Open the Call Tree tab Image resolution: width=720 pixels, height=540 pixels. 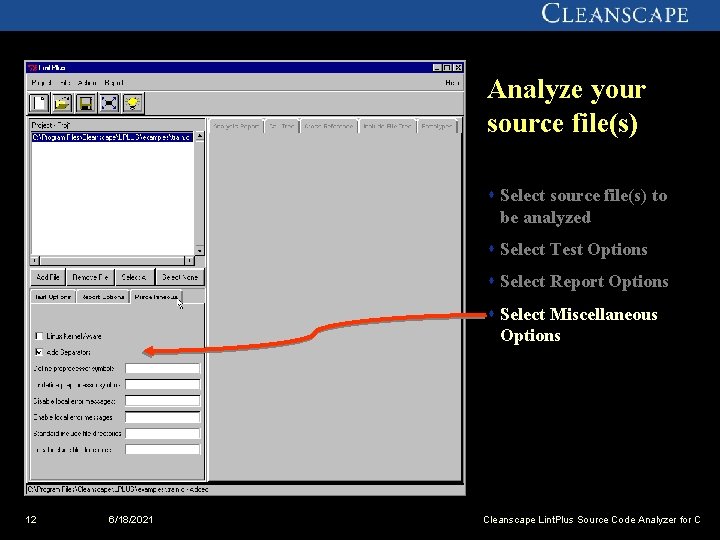tap(281, 126)
